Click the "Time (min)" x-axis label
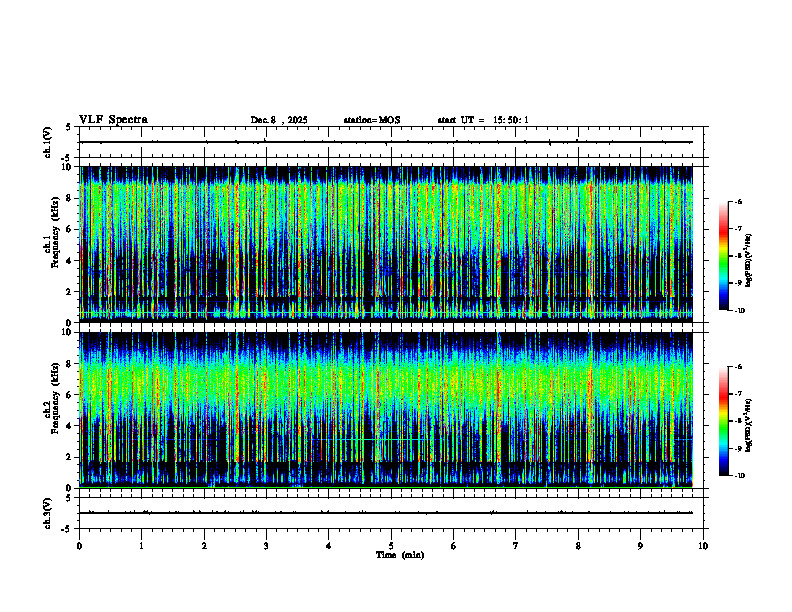Image resolution: width=792 pixels, height=612 pixels. coord(400,555)
